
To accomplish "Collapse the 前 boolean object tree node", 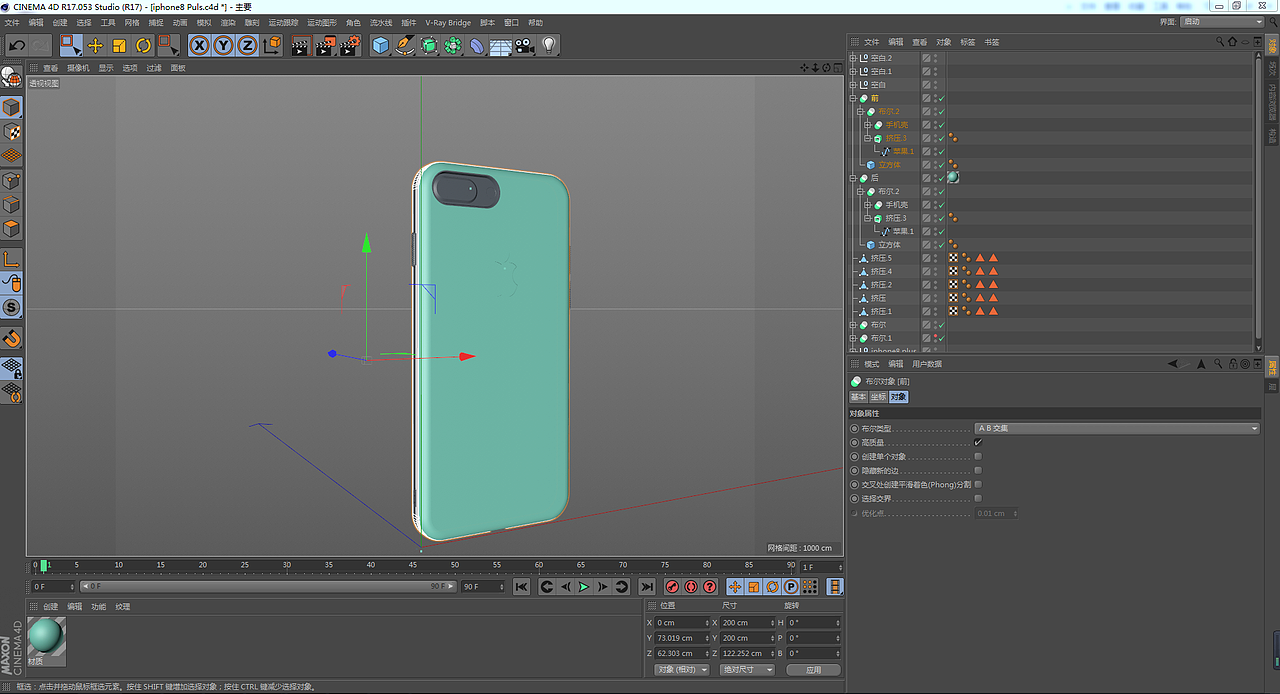I will 853,98.
